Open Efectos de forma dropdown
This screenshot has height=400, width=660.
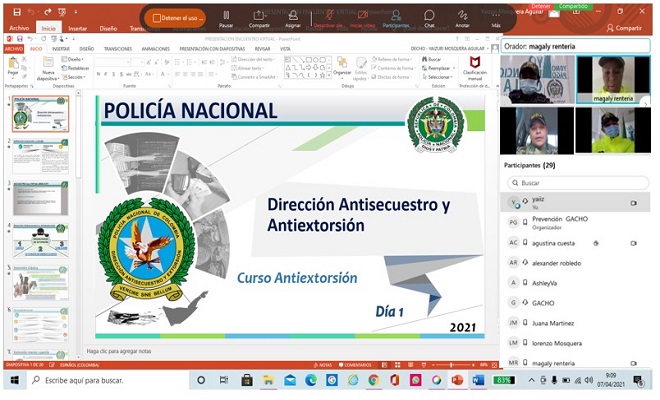(391, 77)
